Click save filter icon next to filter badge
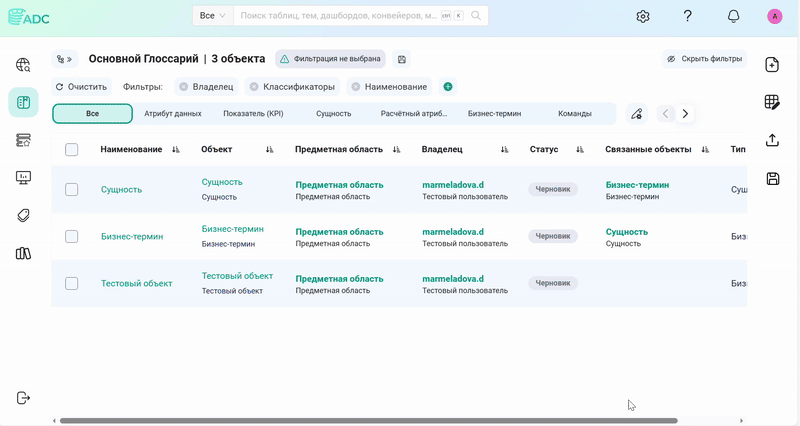Image resolution: width=800 pixels, height=426 pixels. pos(402,59)
